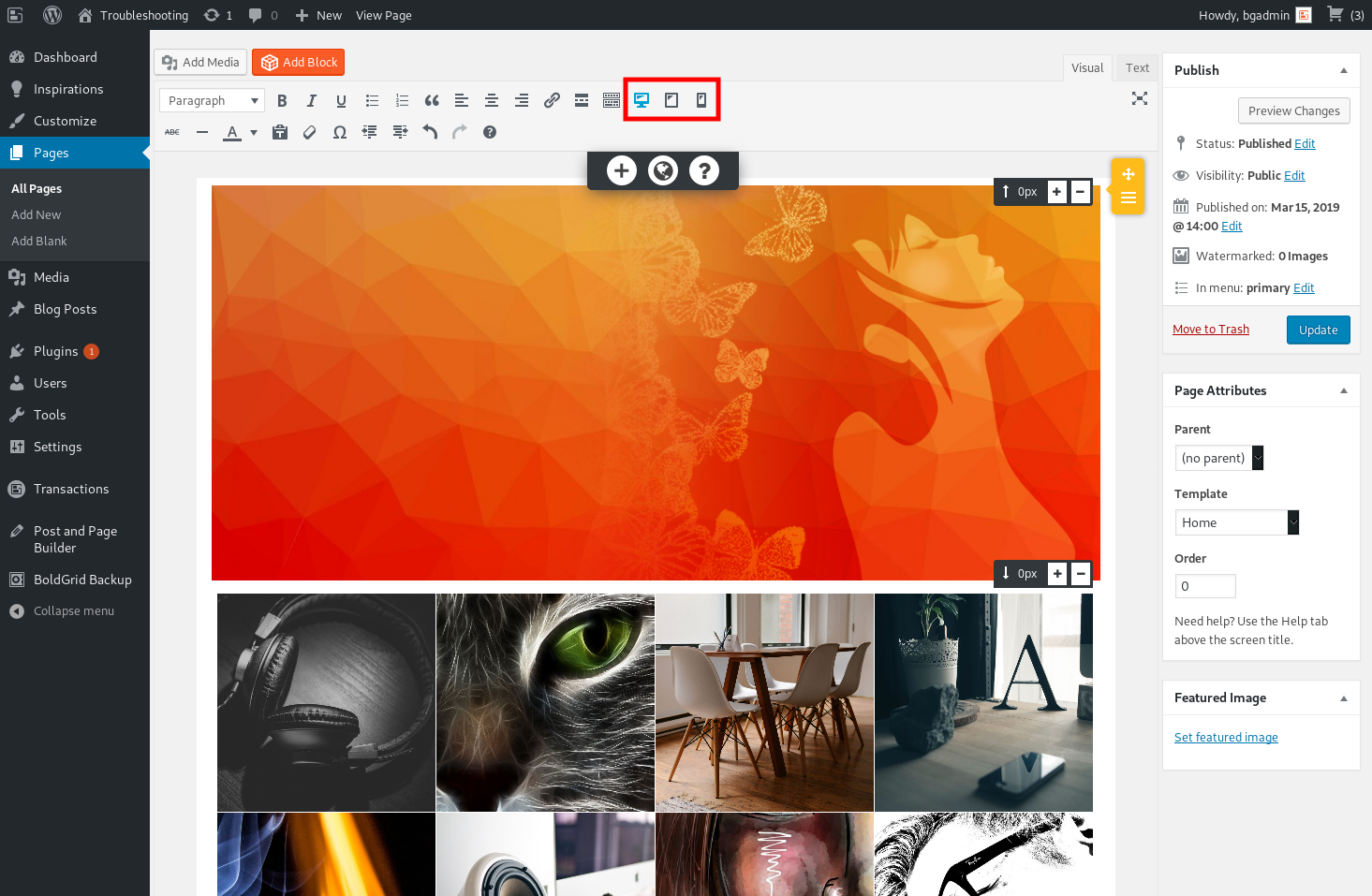1372x896 pixels.
Task: Click Preview Changes button
Action: (x=1293, y=110)
